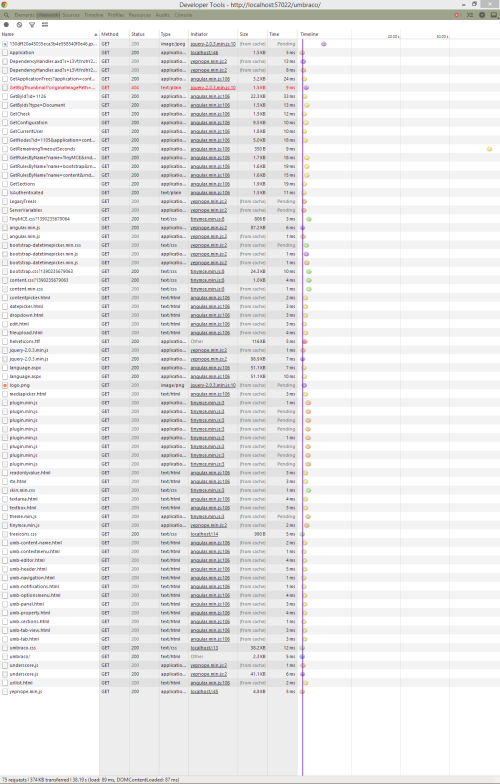Toggle the small/large request rows view icon
Screen dimensions: 500x784
44,24
